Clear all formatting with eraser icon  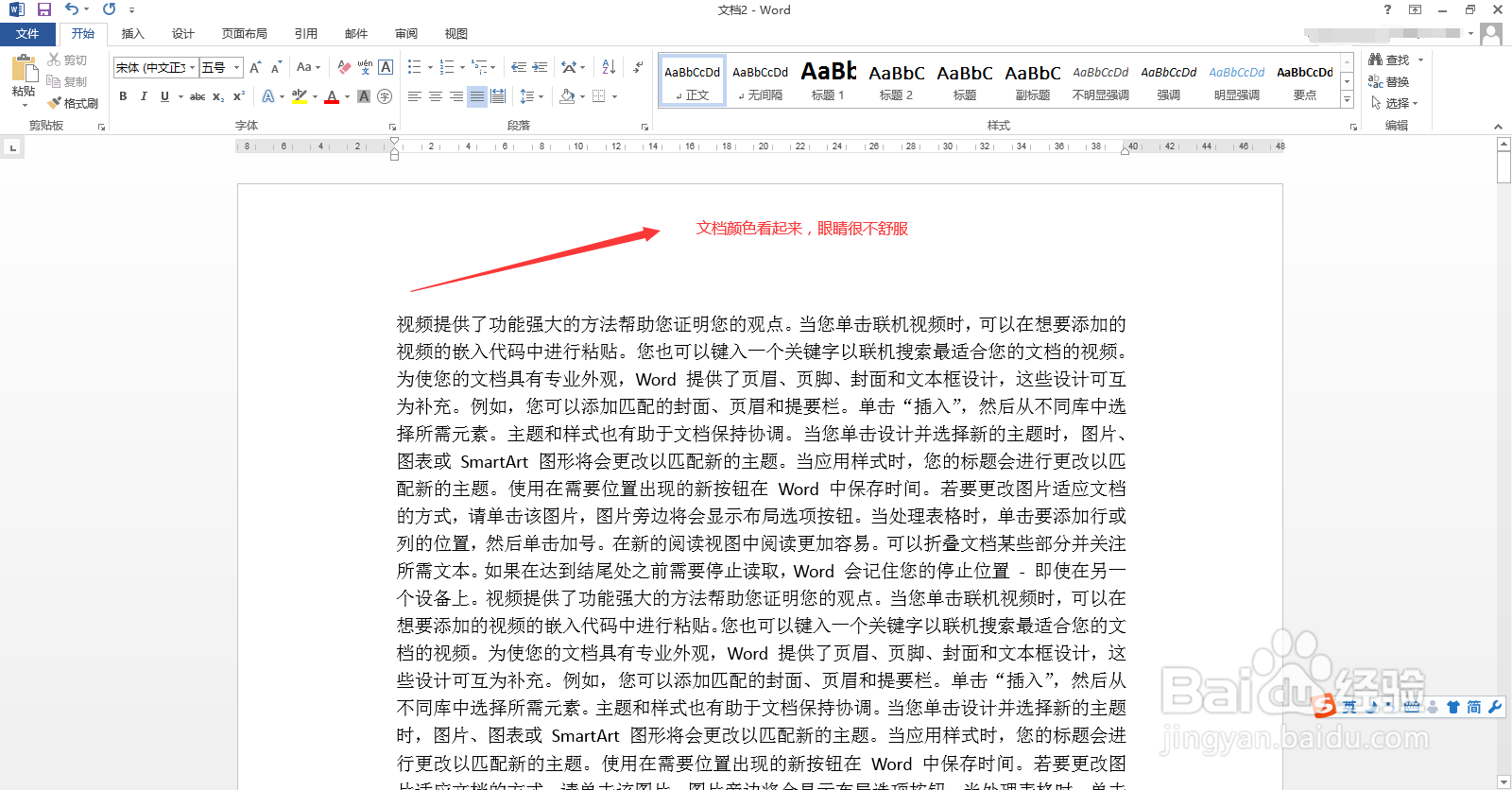tap(344, 67)
